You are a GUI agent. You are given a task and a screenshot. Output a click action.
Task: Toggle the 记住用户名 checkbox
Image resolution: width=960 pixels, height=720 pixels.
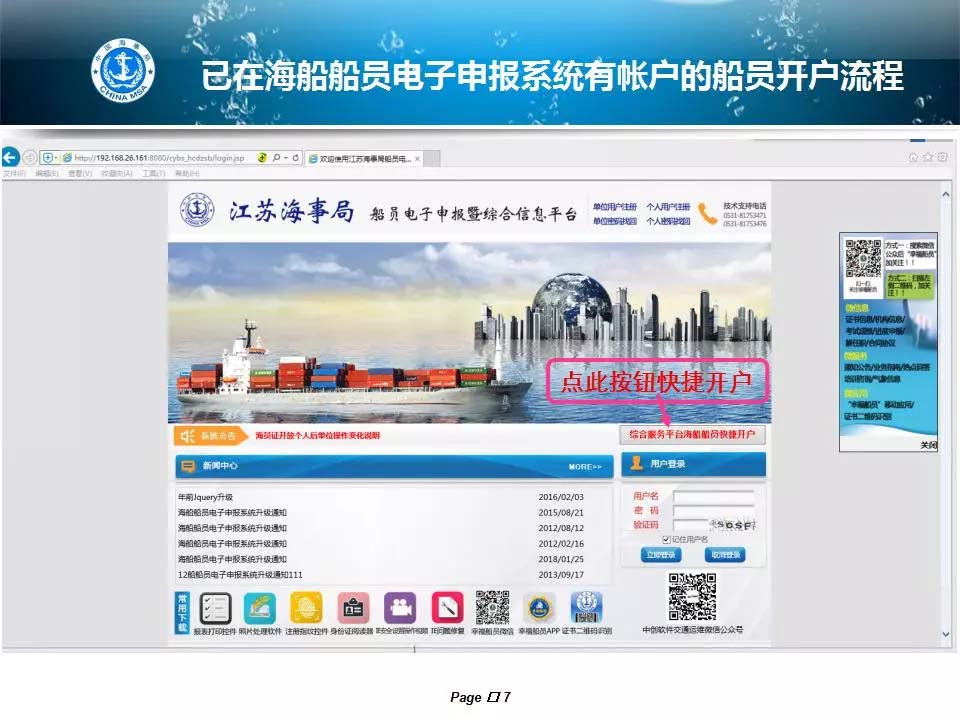pyautogui.click(x=666, y=539)
